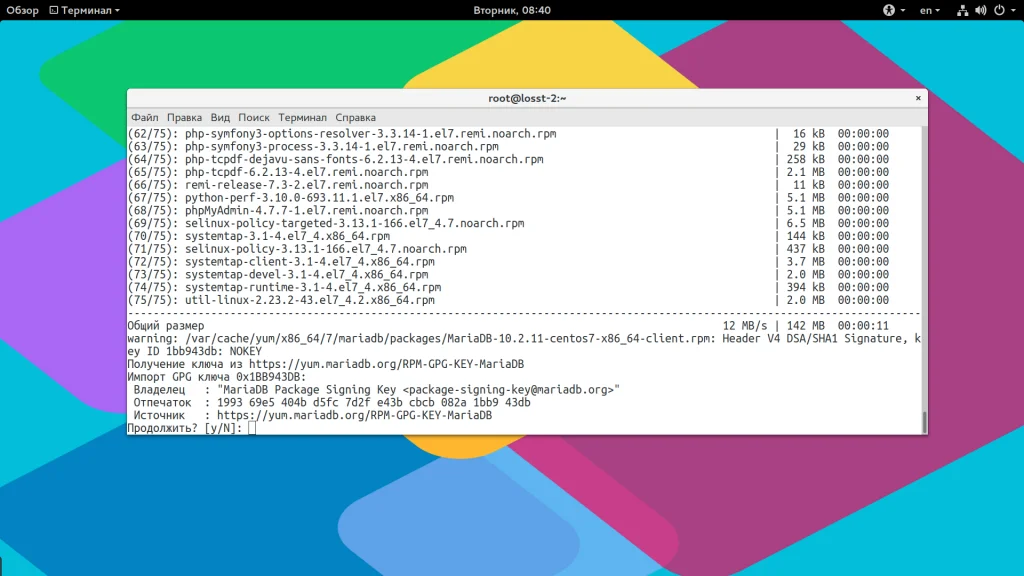Image resolution: width=1024 pixels, height=576 pixels.
Task: Click the terminal scrollbar thumb
Action: [x=924, y=422]
